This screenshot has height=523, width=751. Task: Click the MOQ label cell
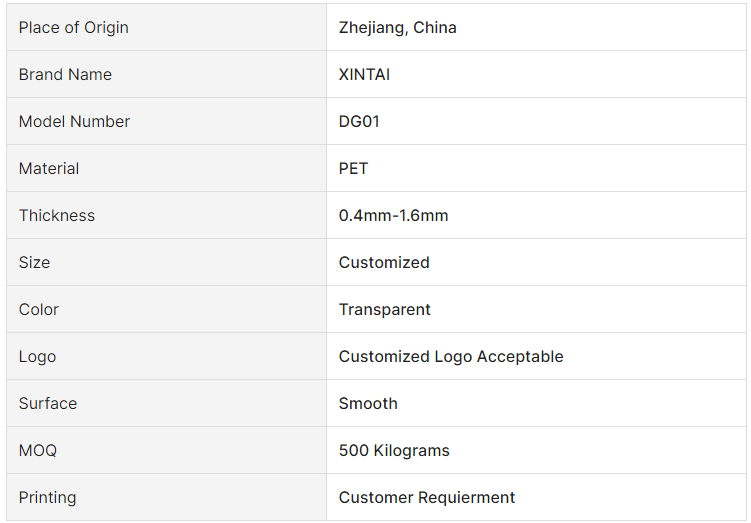[x=166, y=450]
